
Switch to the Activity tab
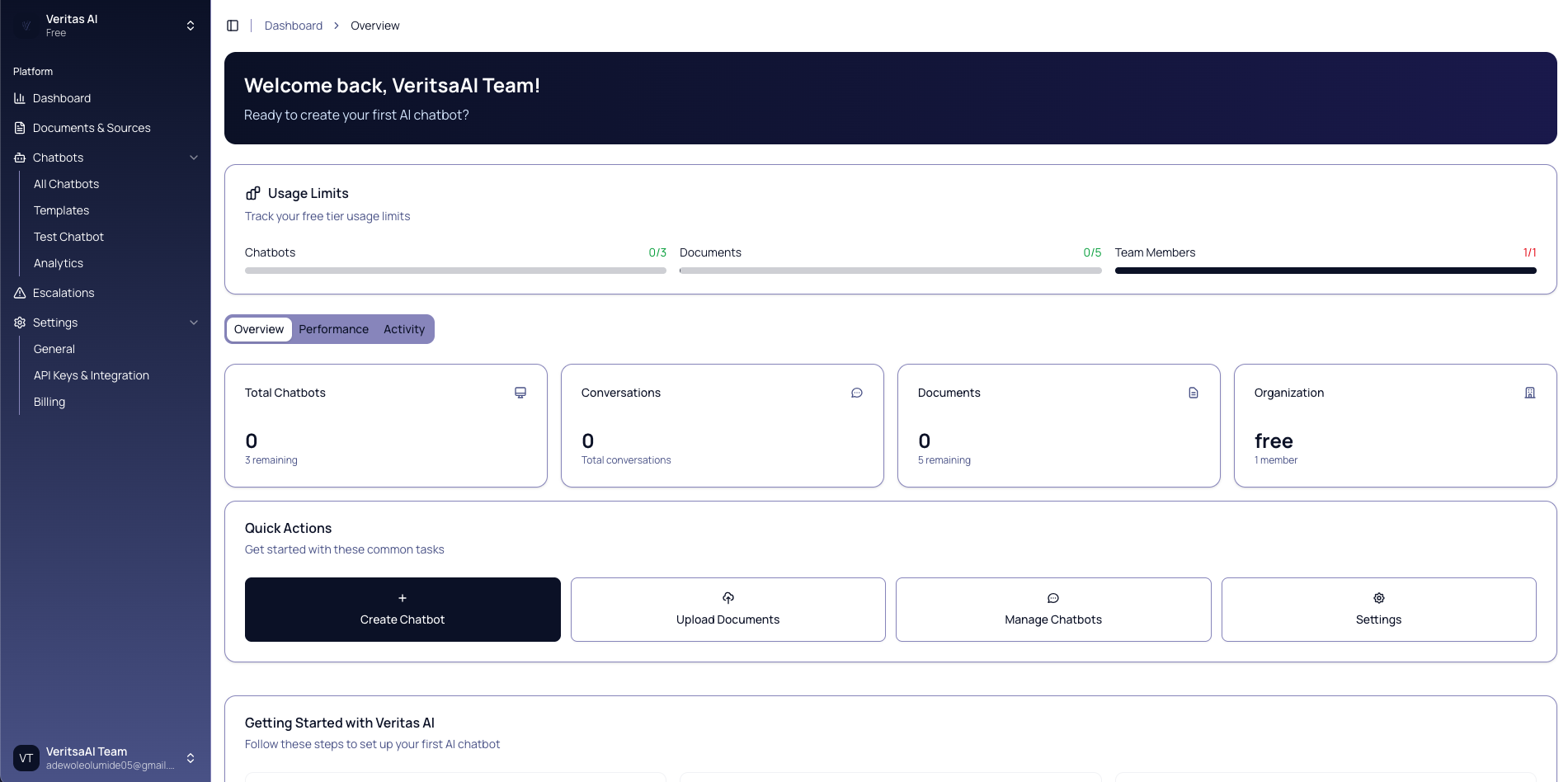click(403, 329)
